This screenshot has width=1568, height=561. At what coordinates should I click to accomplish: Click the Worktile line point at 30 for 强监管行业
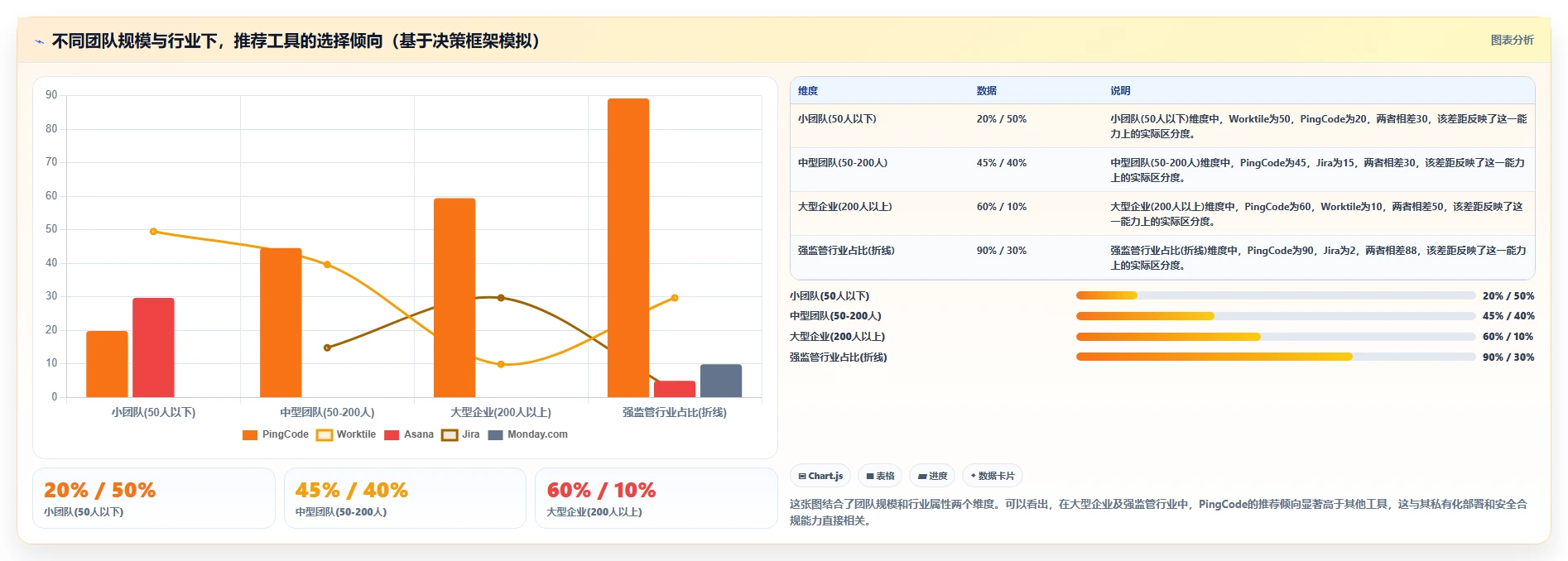tap(675, 298)
